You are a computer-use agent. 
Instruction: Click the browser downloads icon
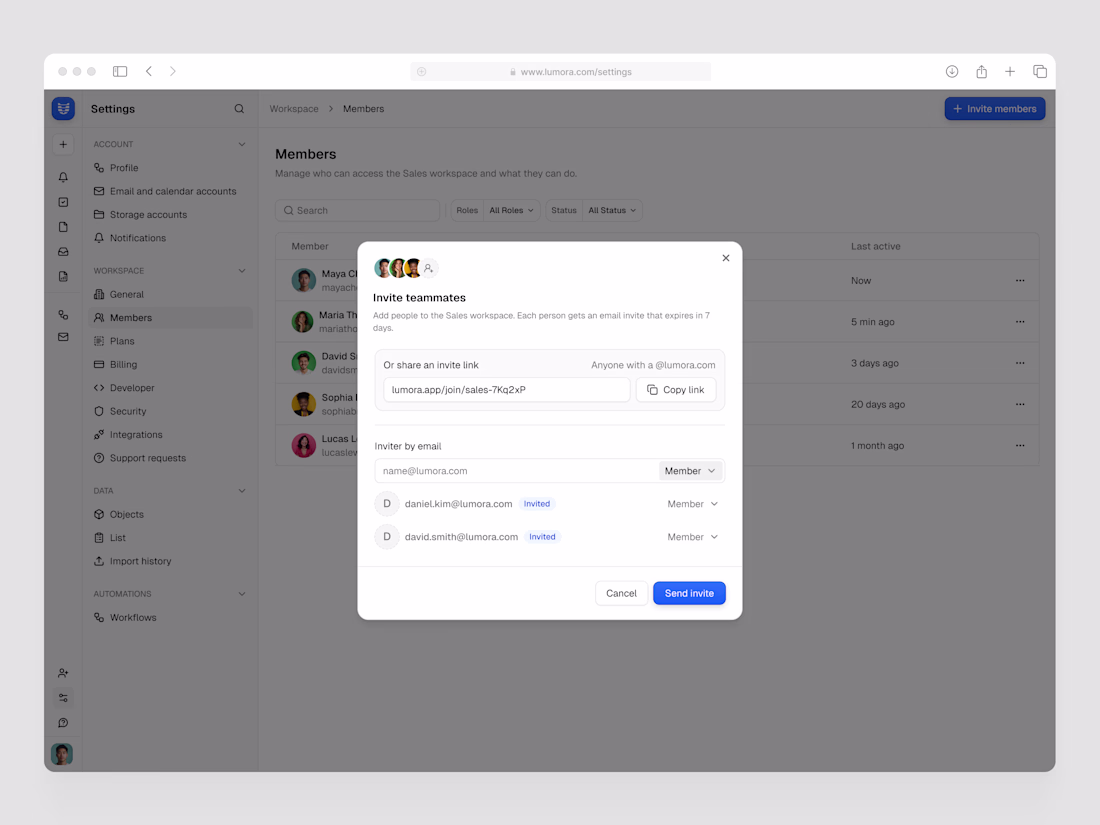point(952,72)
